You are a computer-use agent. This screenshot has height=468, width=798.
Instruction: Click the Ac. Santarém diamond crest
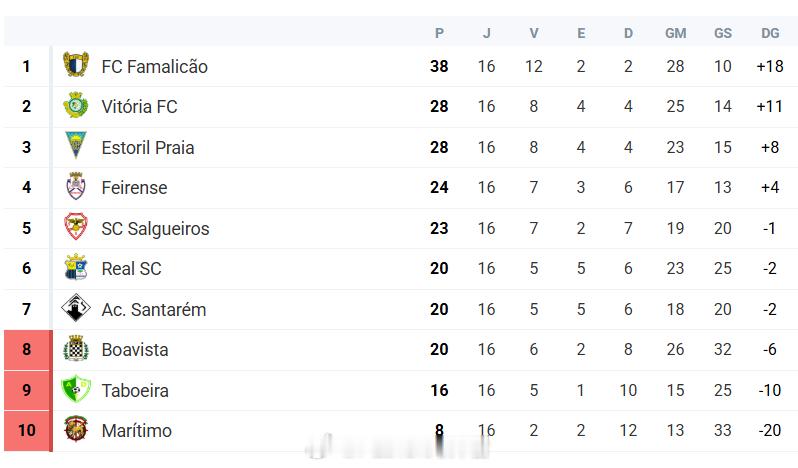click(76, 308)
